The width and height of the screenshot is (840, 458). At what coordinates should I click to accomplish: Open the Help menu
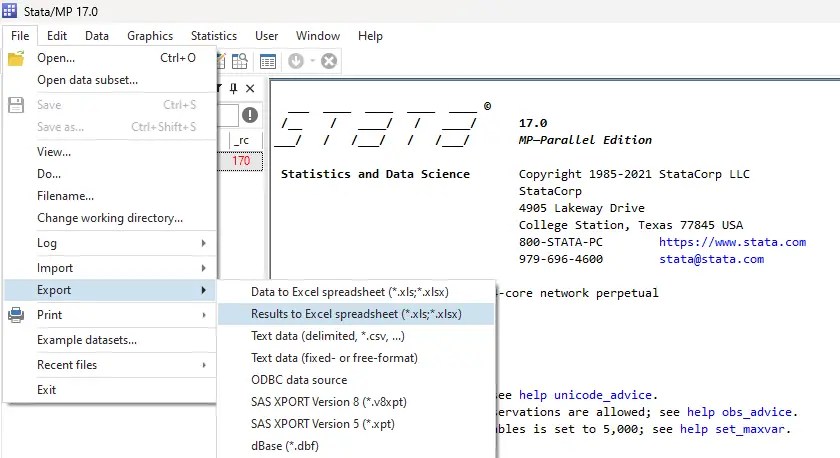370,36
